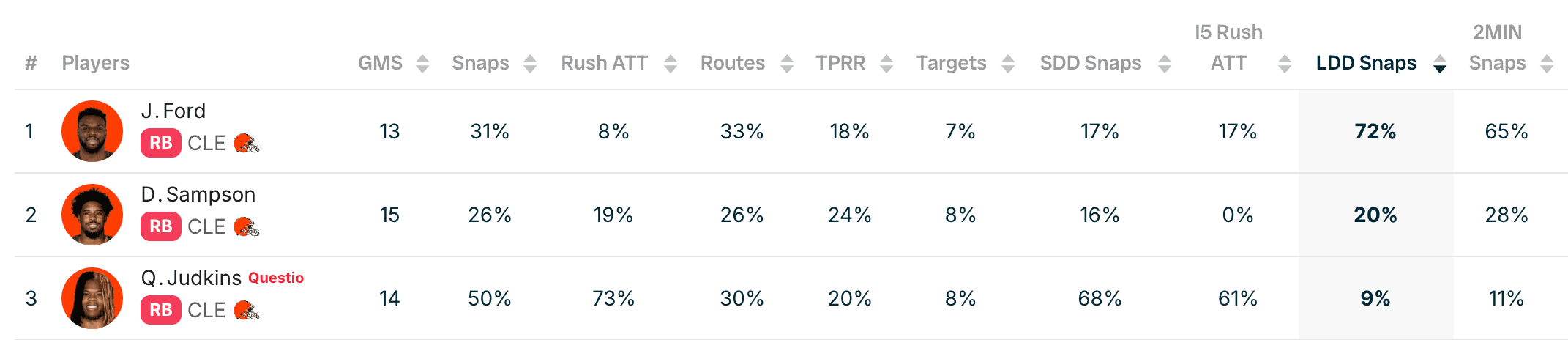
Task: Click Q. Judkins' player avatar
Action: [92, 298]
